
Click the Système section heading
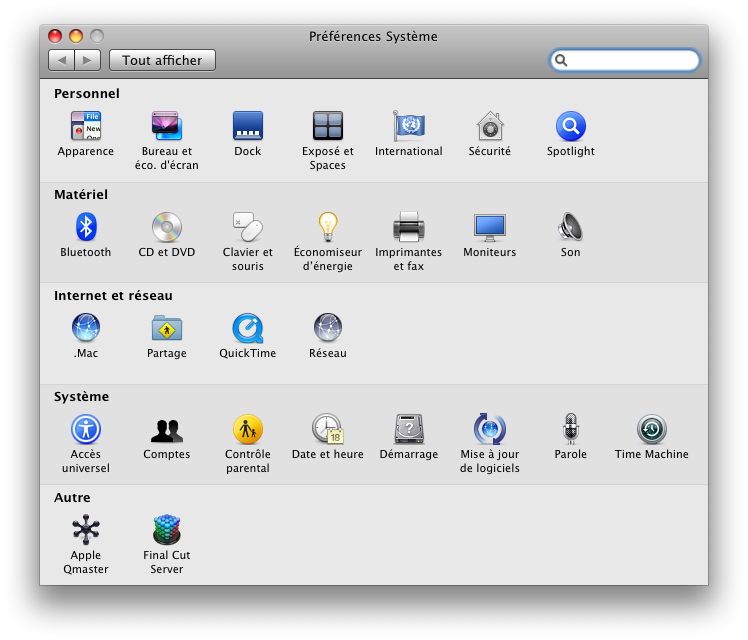82,397
